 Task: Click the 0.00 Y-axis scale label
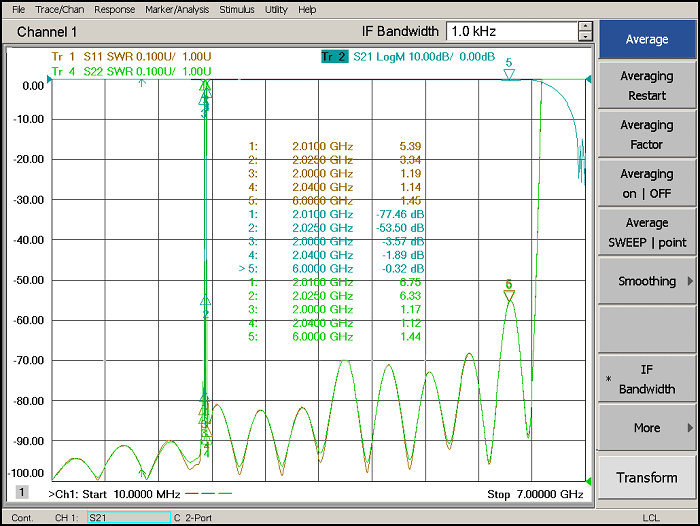[33, 86]
